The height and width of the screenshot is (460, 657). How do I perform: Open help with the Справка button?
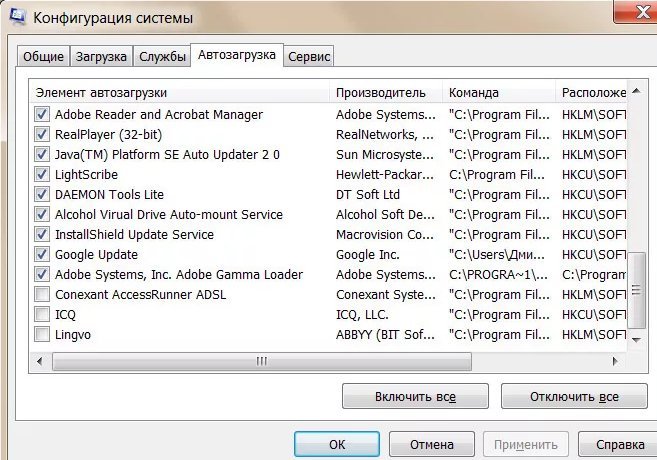(x=620, y=444)
